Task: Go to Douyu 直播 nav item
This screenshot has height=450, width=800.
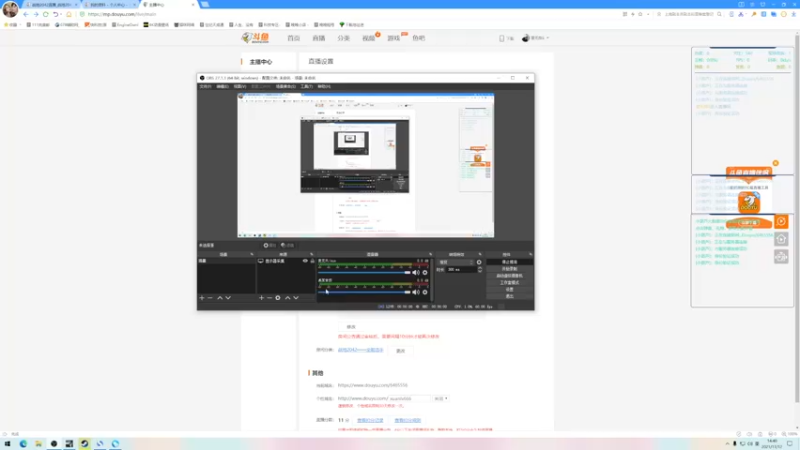Action: click(x=319, y=38)
